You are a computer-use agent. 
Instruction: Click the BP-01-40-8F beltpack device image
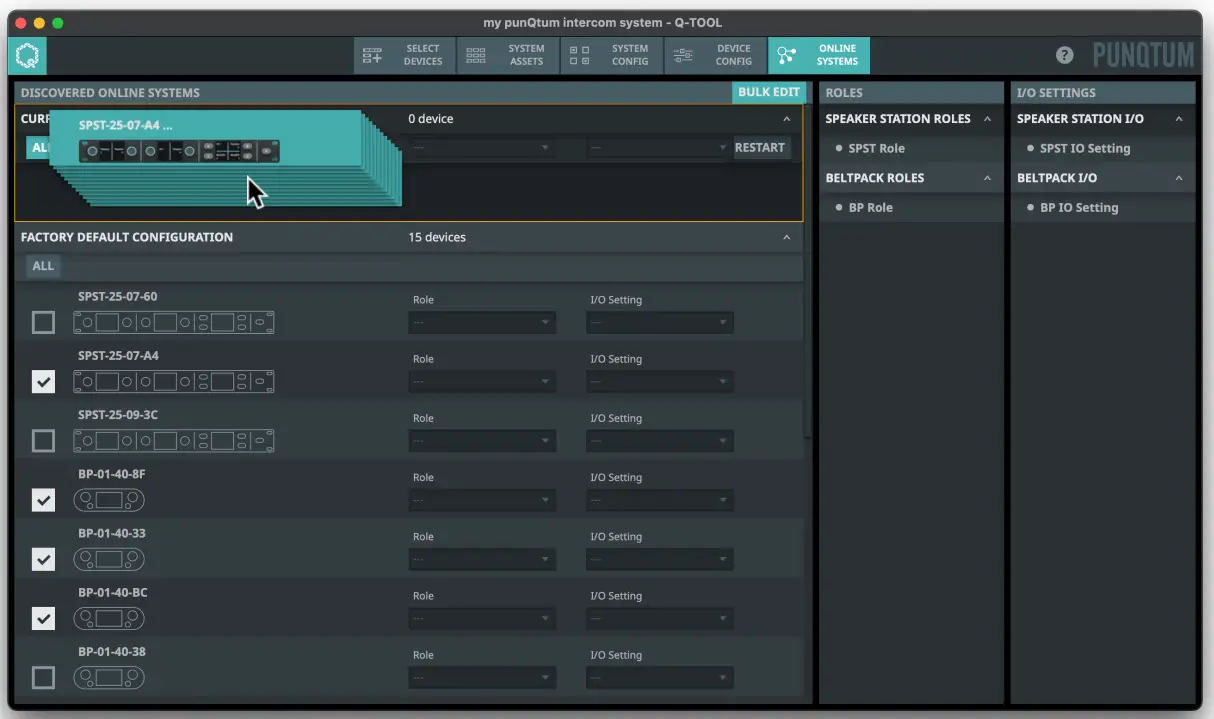(x=109, y=500)
